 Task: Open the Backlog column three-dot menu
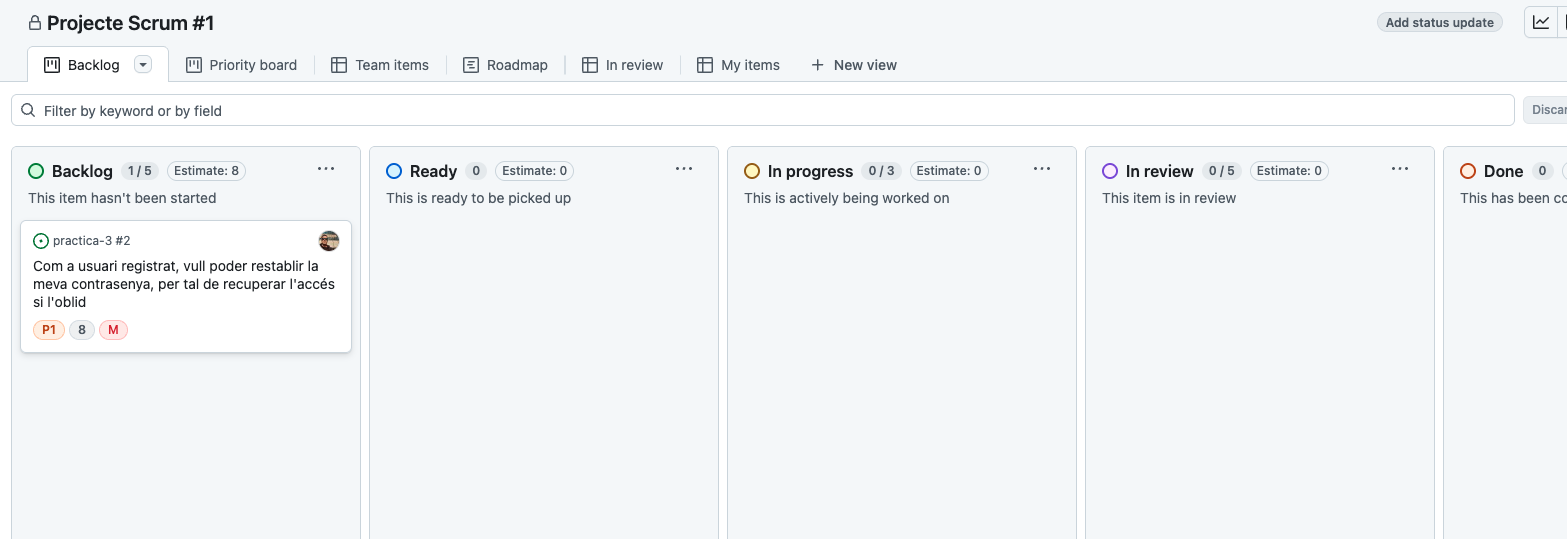tap(326, 169)
